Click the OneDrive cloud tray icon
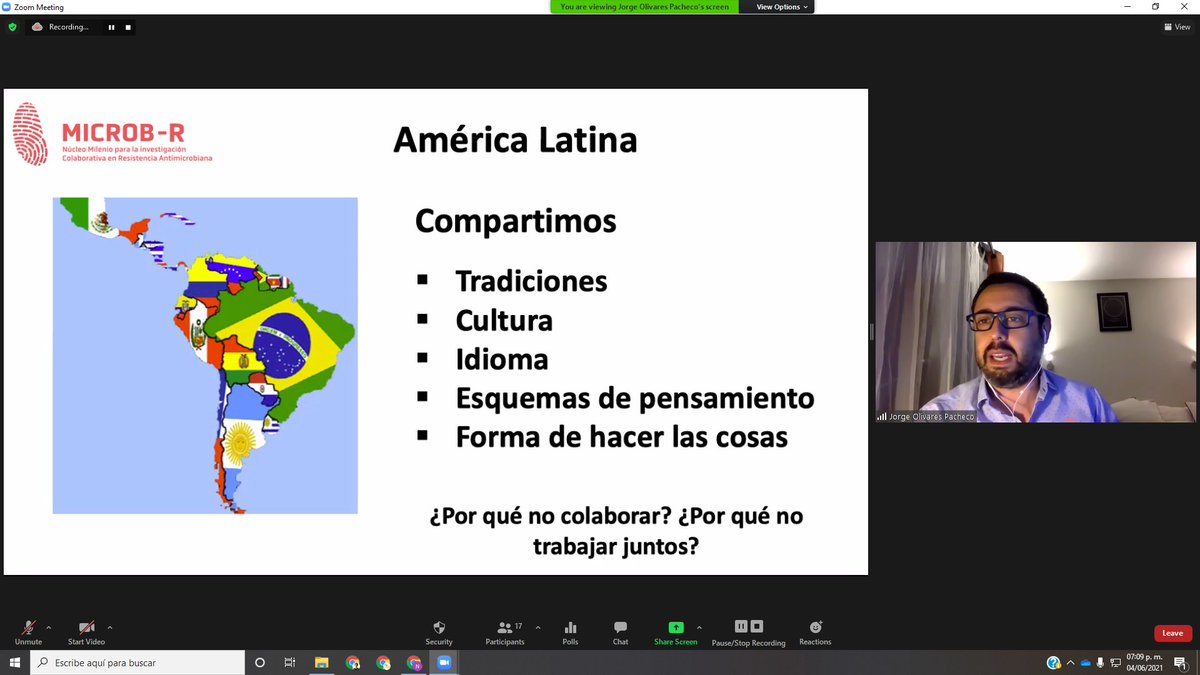The width and height of the screenshot is (1200, 675). [1086, 662]
